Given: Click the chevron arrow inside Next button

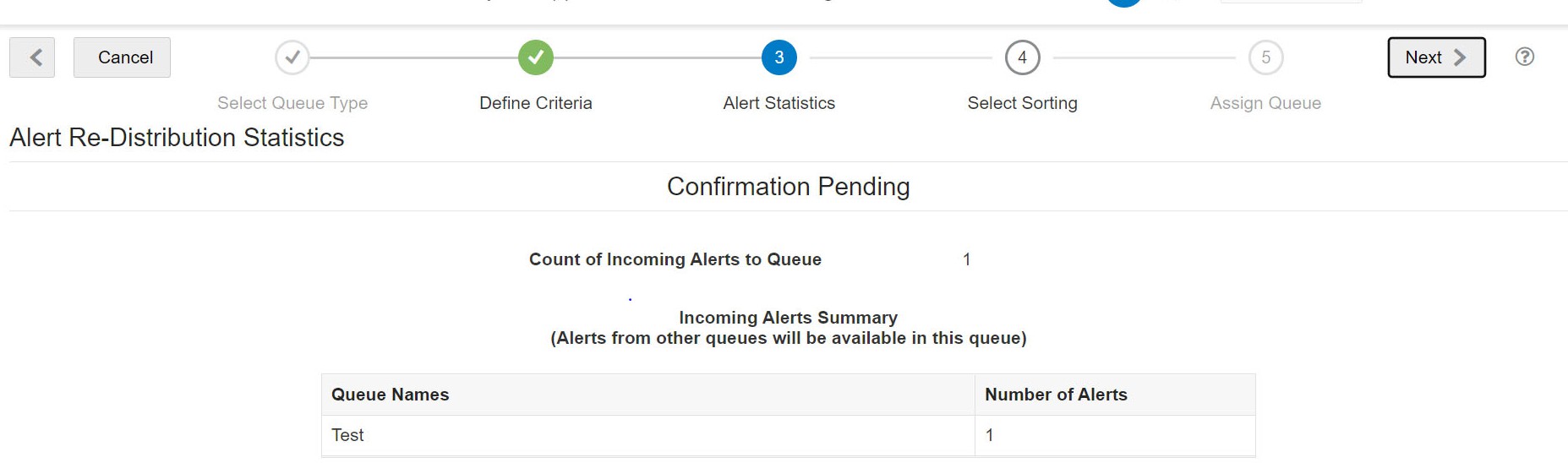Looking at the screenshot, I should (x=1460, y=57).
